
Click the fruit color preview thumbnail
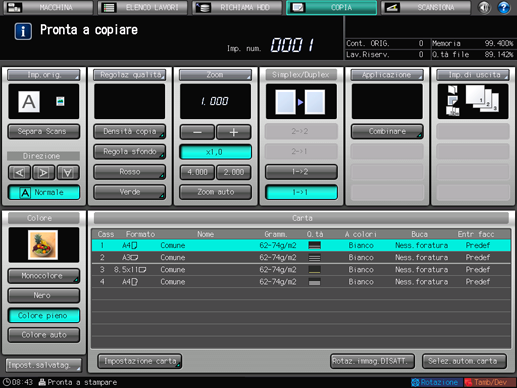[x=43, y=245]
